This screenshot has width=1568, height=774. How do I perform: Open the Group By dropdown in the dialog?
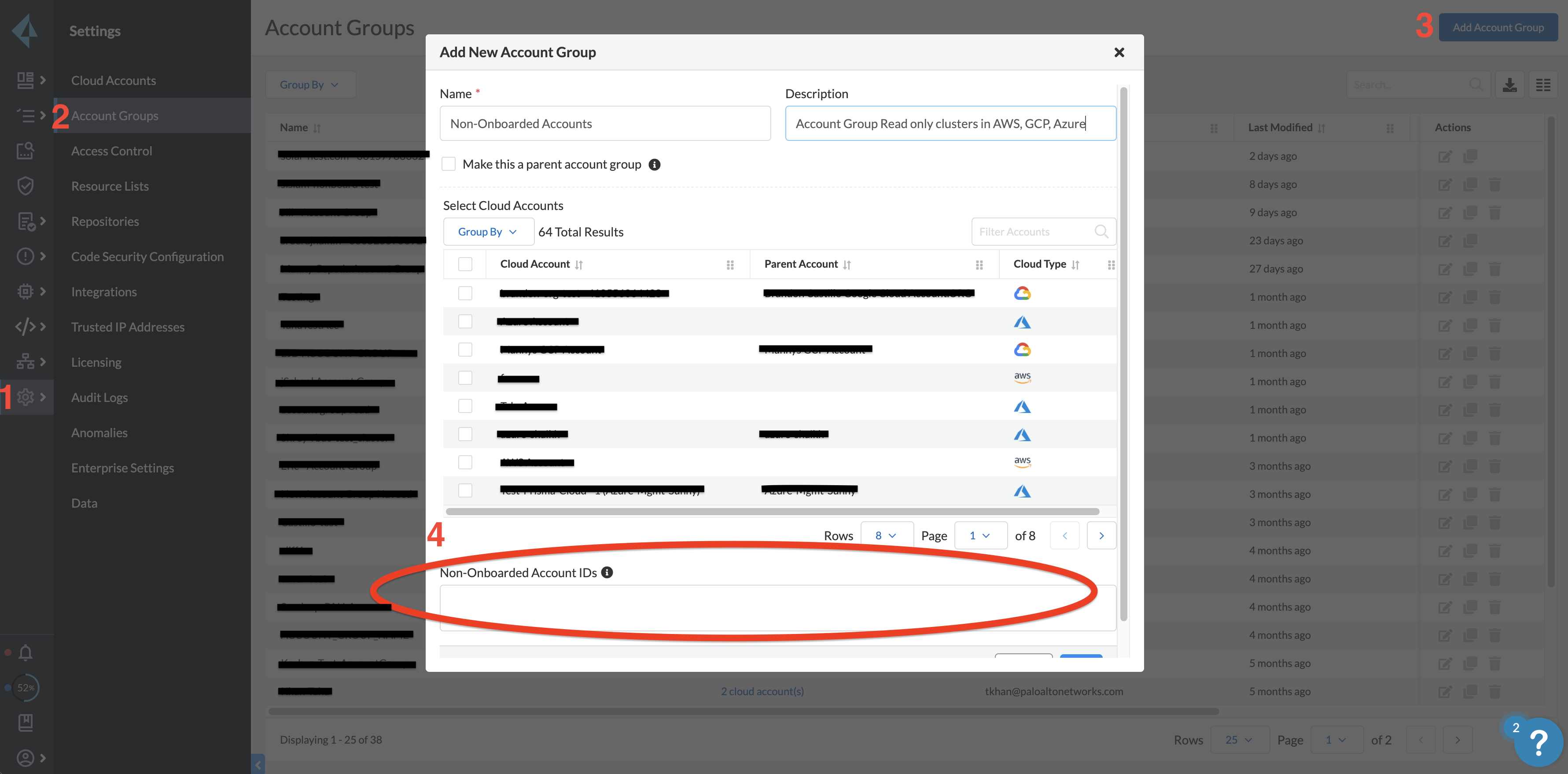coord(488,232)
